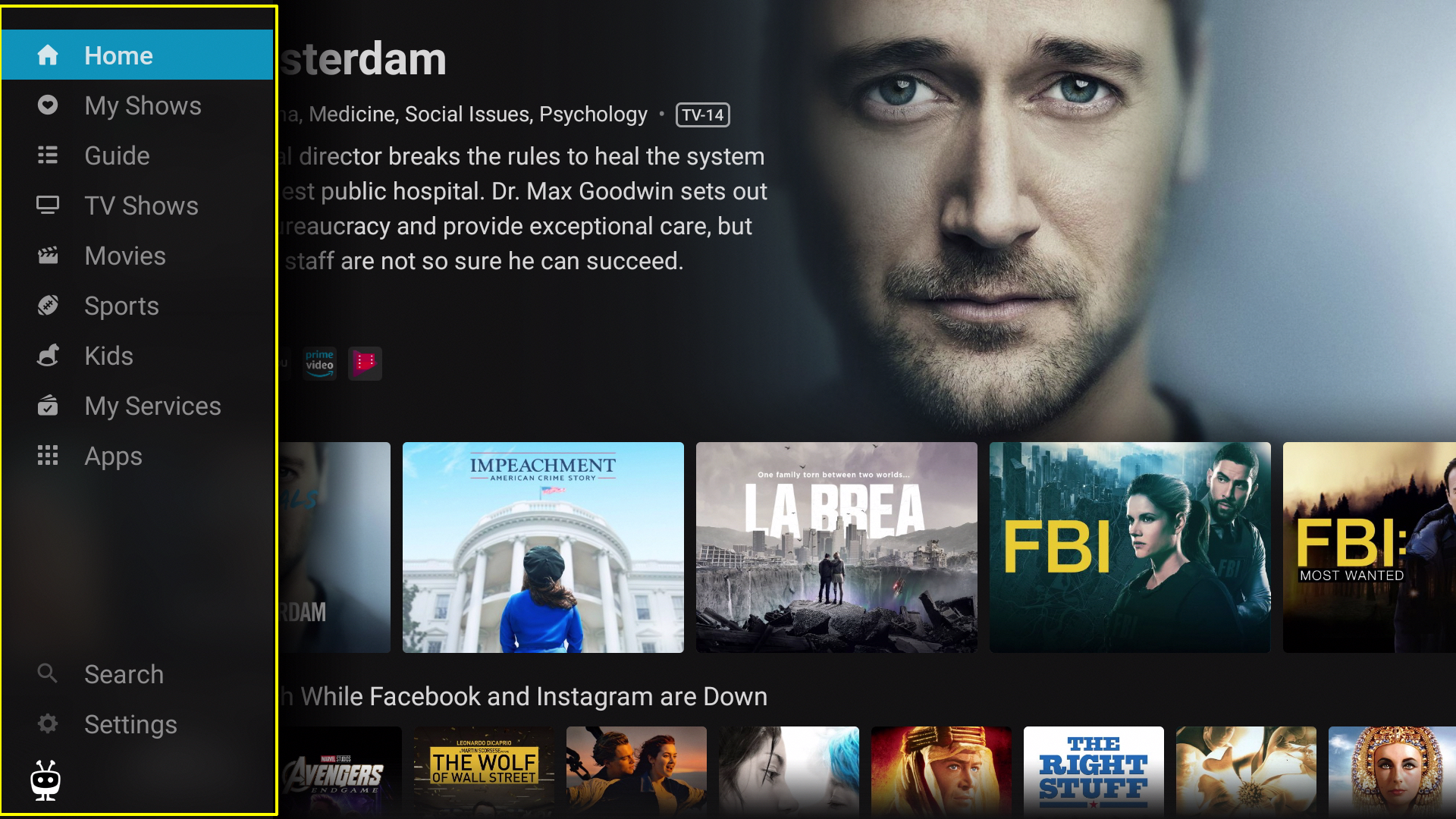Open the Impeachment American Crime Story tile
Viewport: 1456px width, 819px height.
pos(543,548)
